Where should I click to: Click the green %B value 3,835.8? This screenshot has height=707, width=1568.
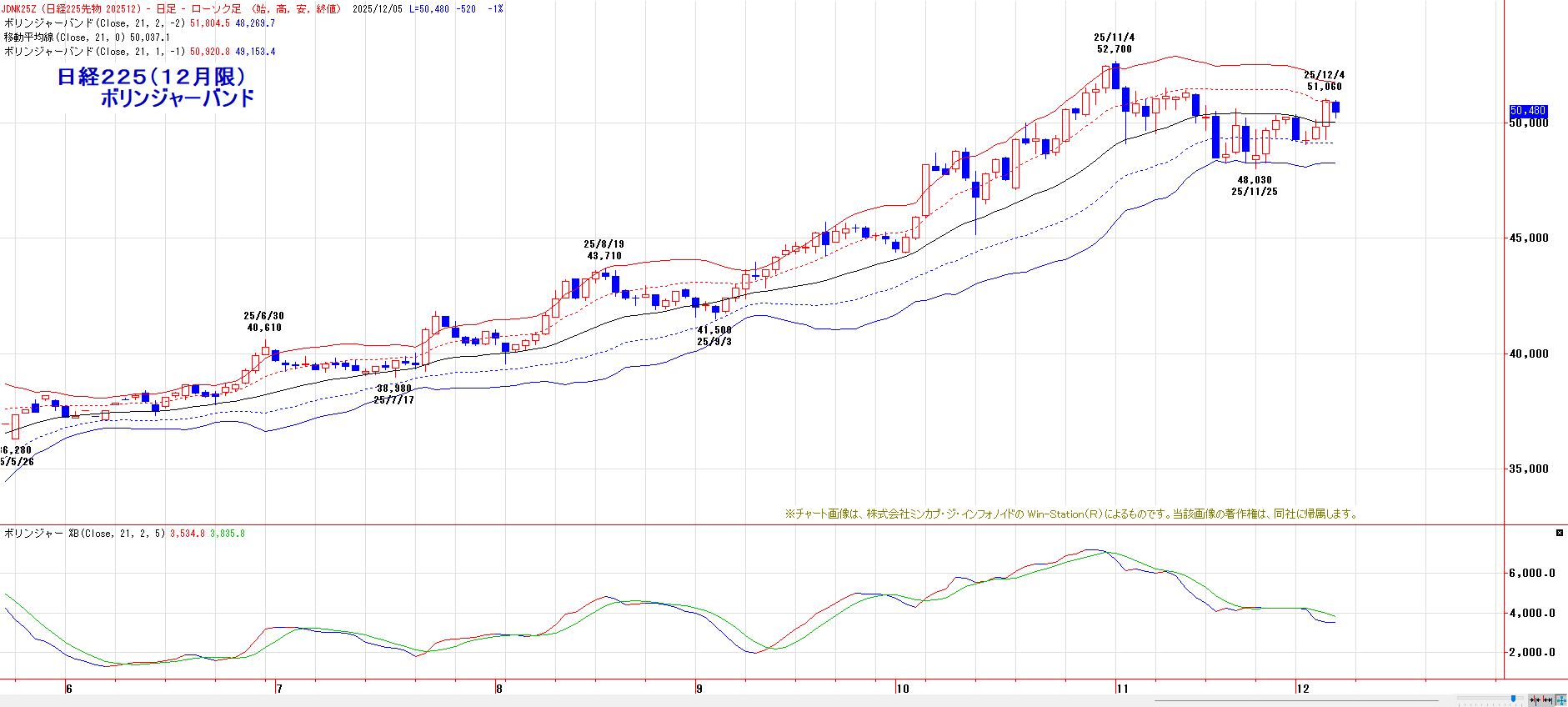click(x=228, y=534)
